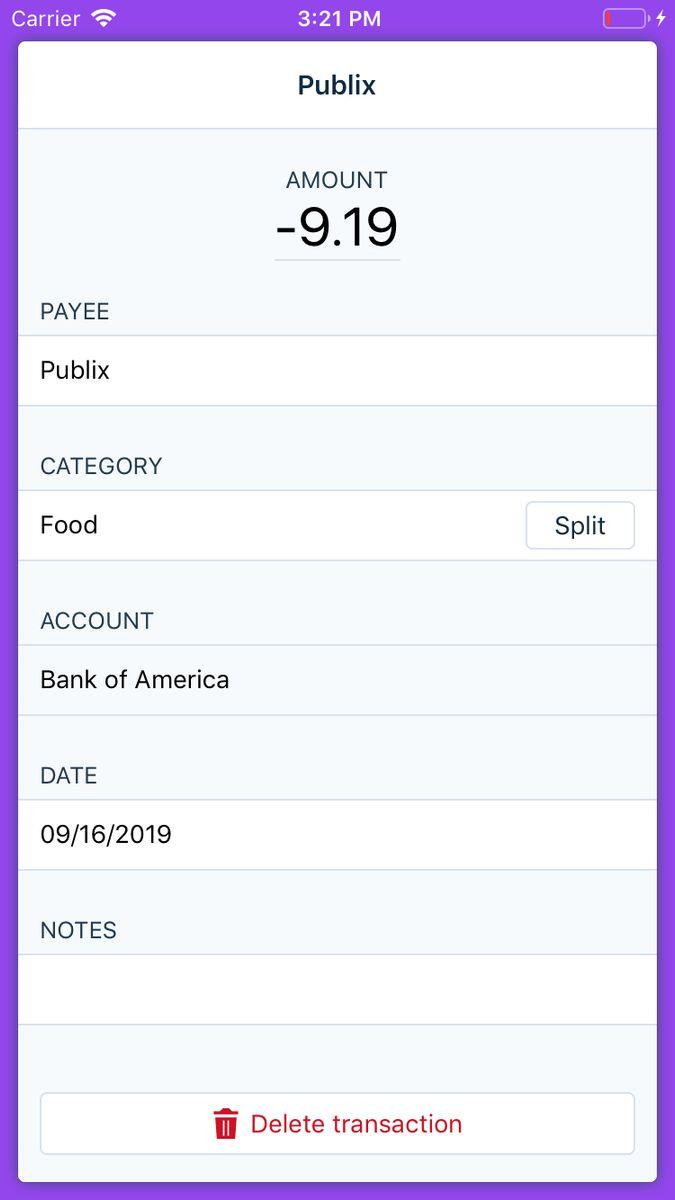Tap the 3:21 PM clock in status bar
Viewport: 675px width, 1200px height.
(339, 18)
